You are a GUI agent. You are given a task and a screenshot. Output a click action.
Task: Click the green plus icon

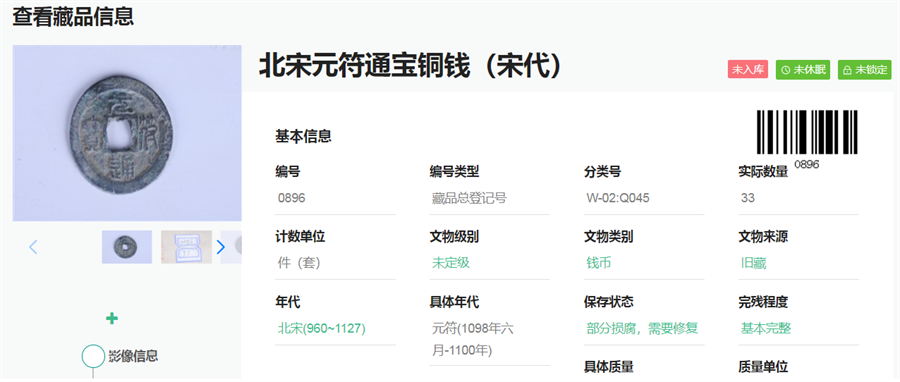(x=112, y=318)
